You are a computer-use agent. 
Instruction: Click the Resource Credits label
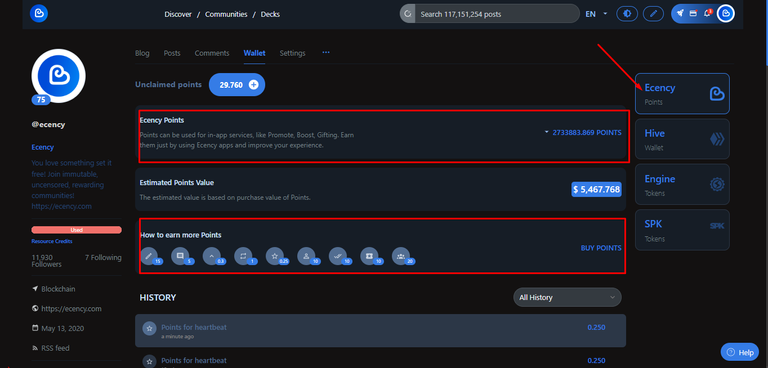tap(52, 241)
